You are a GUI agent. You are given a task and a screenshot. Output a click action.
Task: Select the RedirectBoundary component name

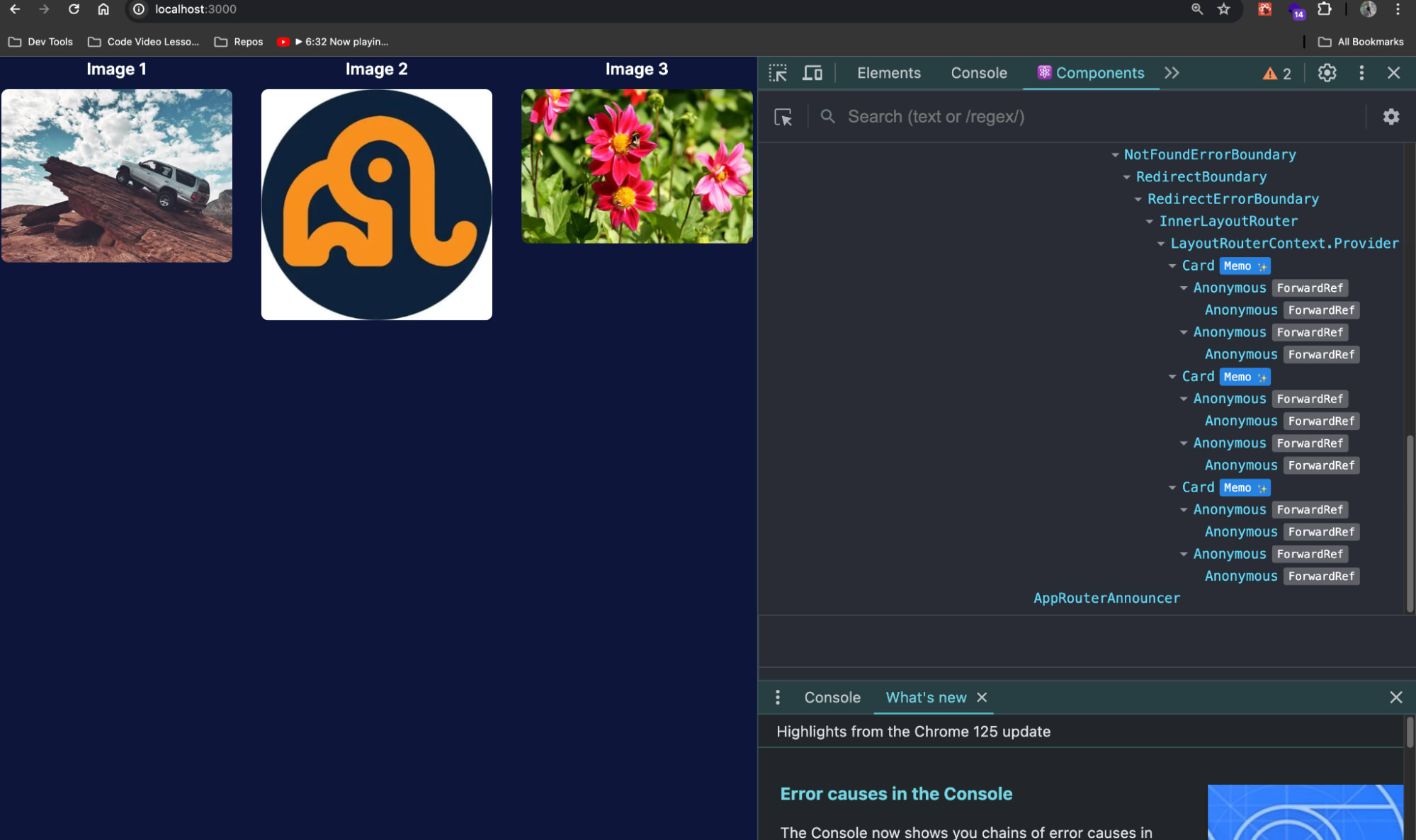[x=1201, y=176]
